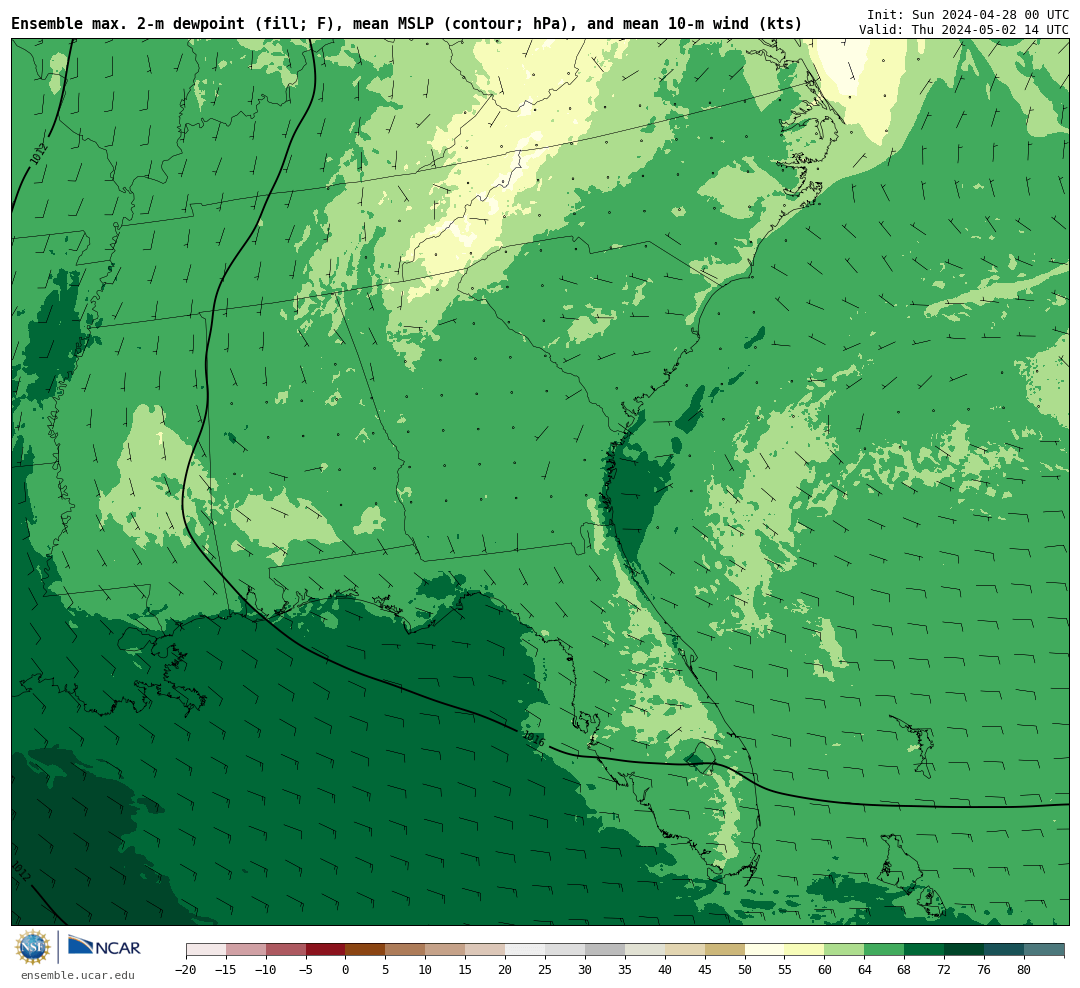Screen dimensions: 1080x988
Task: Click the colorbar tick label 80
Action: pyautogui.click(x=1024, y=969)
